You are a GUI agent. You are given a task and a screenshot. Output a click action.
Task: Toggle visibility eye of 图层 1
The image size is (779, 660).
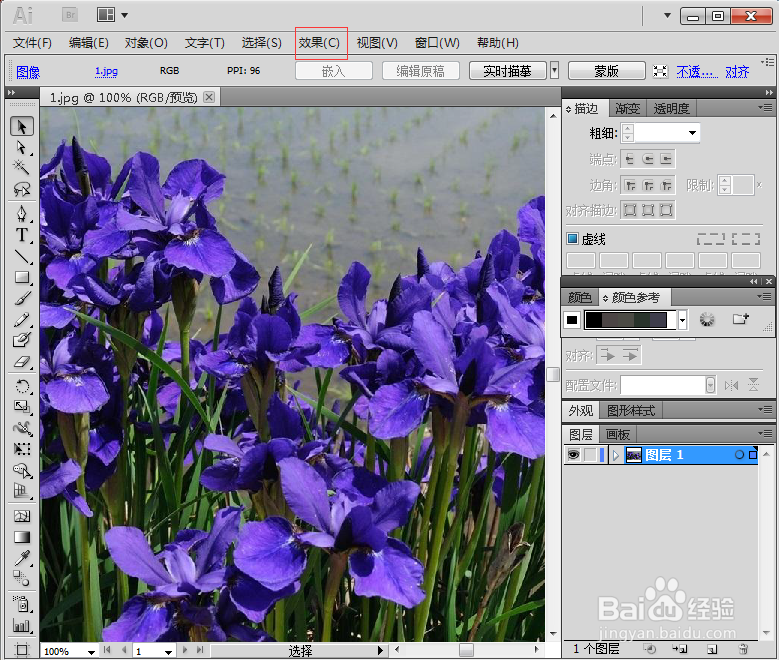tap(573, 455)
